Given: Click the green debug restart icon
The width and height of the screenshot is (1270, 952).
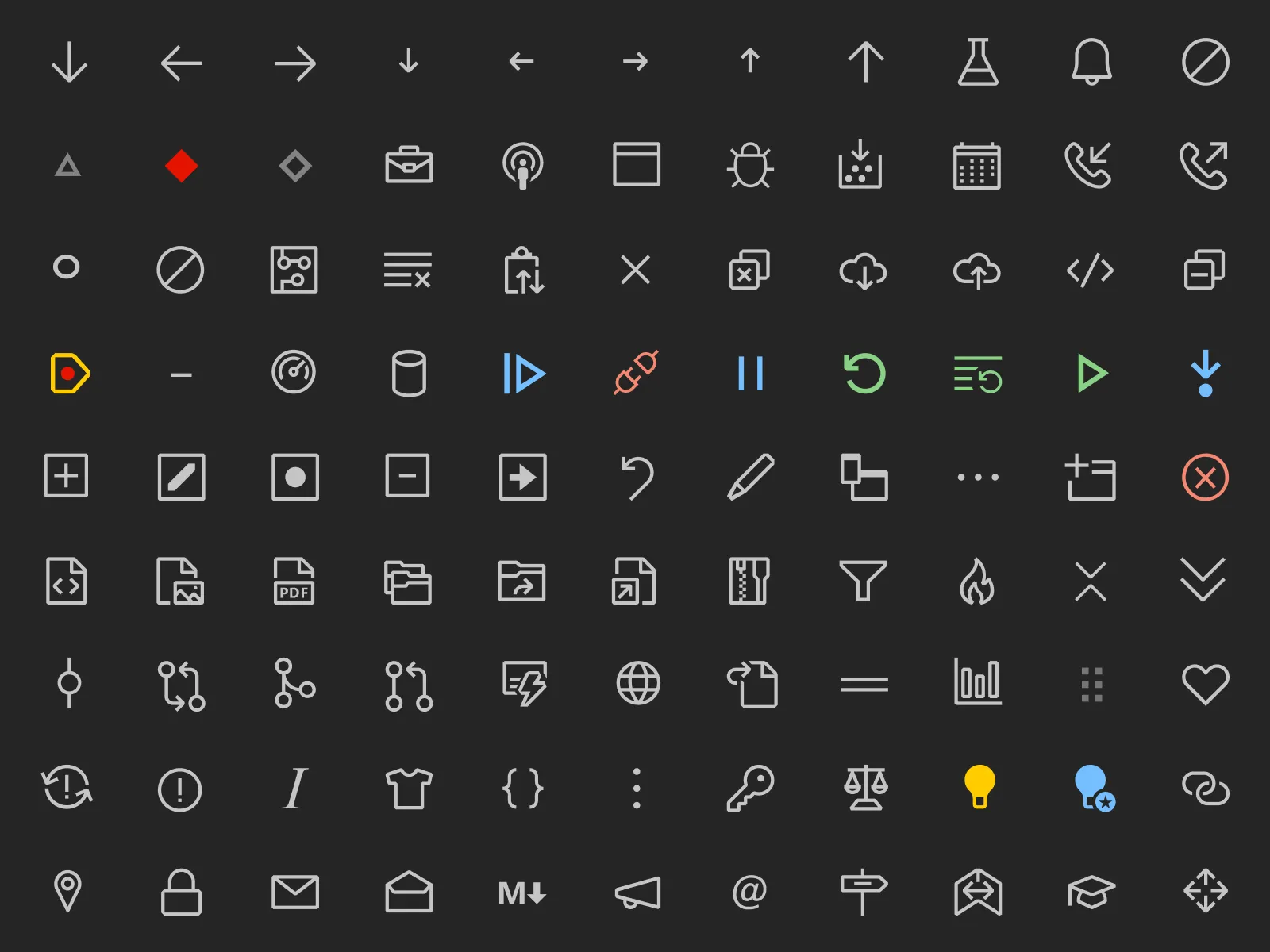Looking at the screenshot, I should pyautogui.click(x=864, y=373).
